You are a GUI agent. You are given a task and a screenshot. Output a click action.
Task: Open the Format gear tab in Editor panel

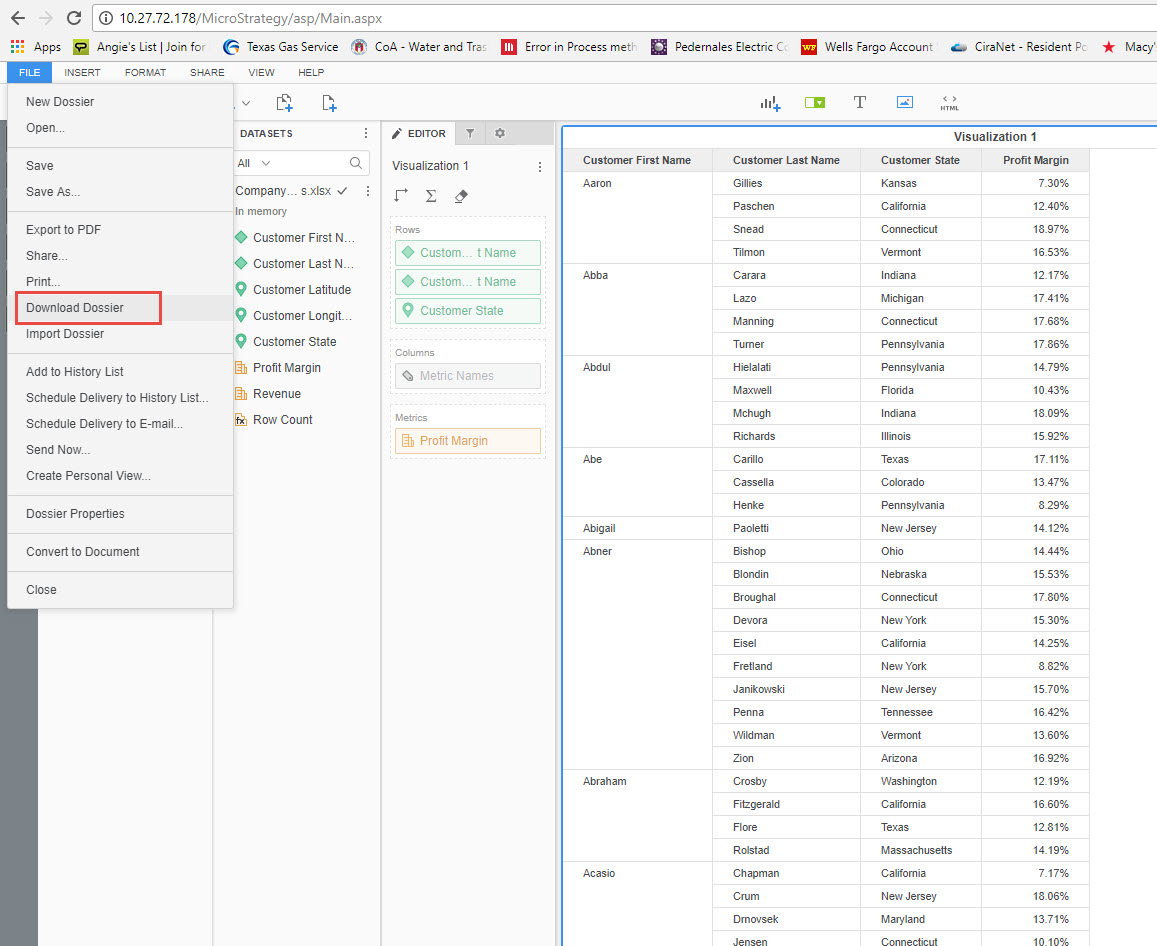(x=501, y=133)
